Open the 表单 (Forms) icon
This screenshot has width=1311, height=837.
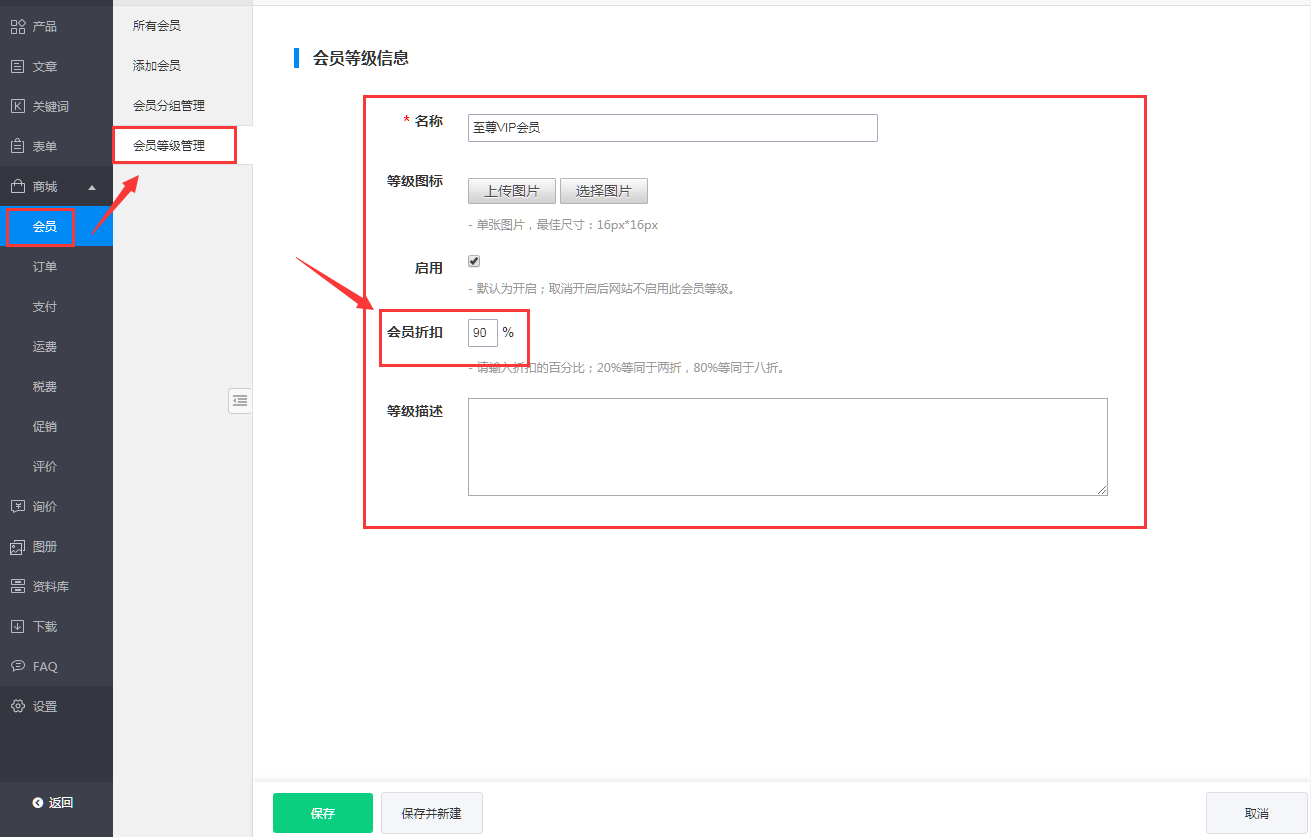[17, 146]
